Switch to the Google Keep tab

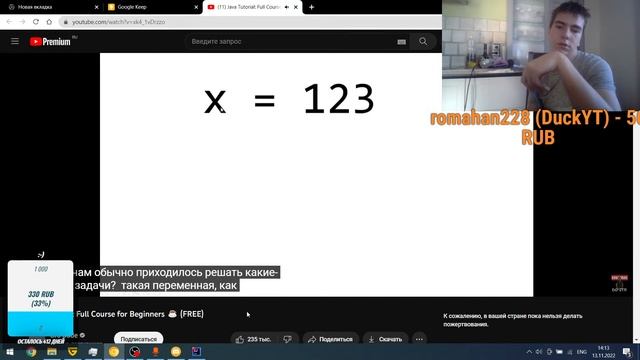tap(152, 7)
